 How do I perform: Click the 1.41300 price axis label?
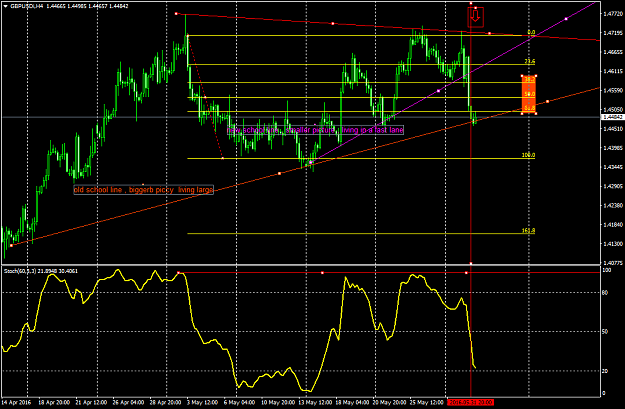tap(613, 244)
